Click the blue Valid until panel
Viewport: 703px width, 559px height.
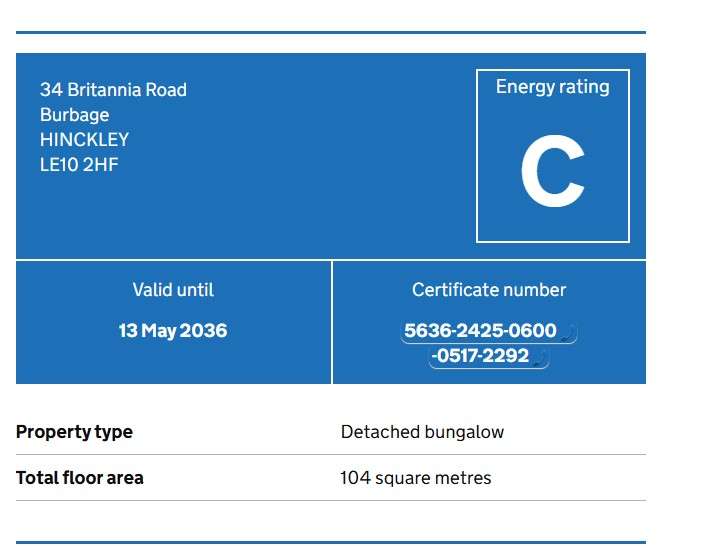pyautogui.click(x=174, y=322)
